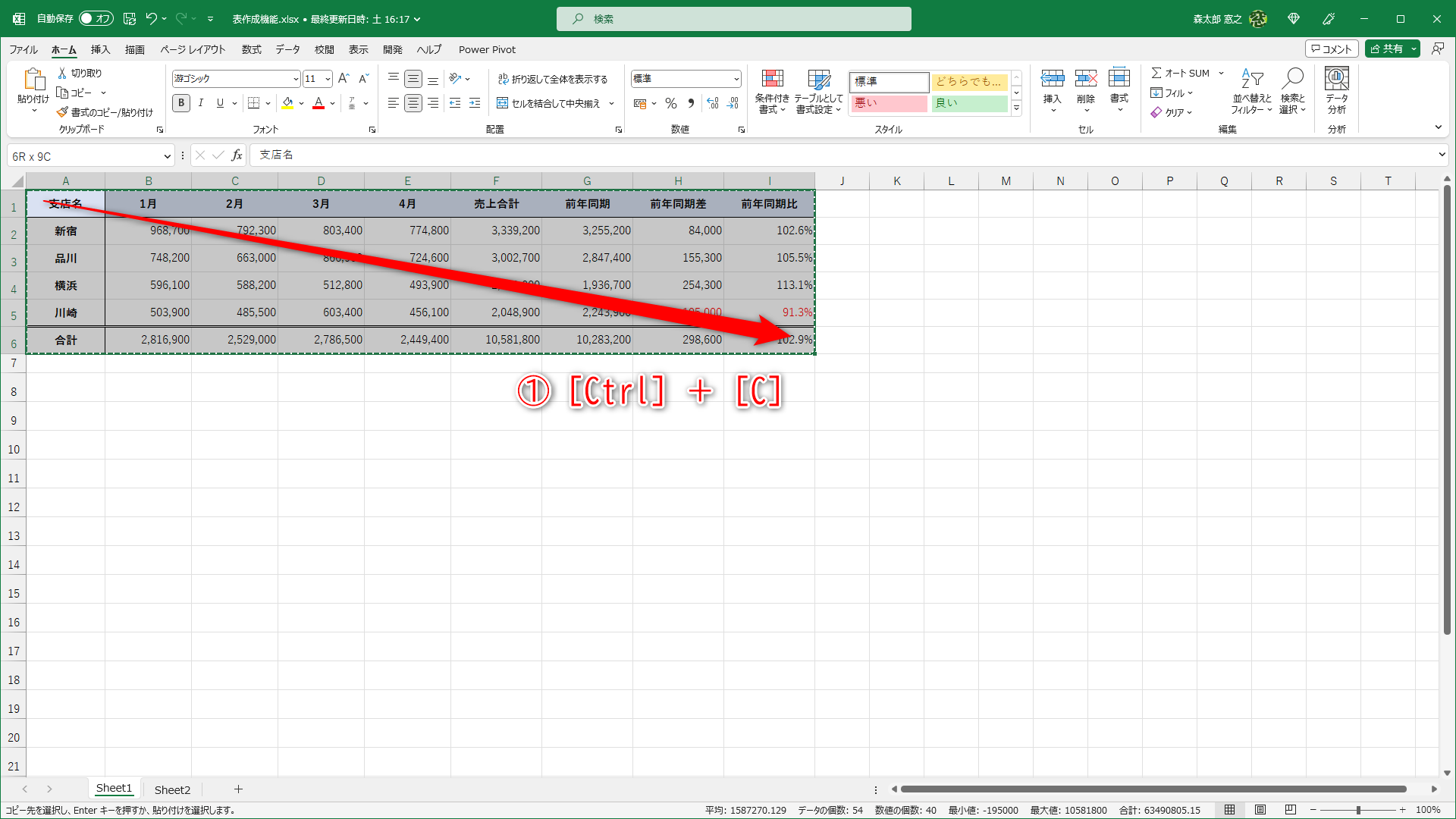Adjust the zoom level slider
The height and width of the screenshot is (819, 1456).
tap(1357, 810)
